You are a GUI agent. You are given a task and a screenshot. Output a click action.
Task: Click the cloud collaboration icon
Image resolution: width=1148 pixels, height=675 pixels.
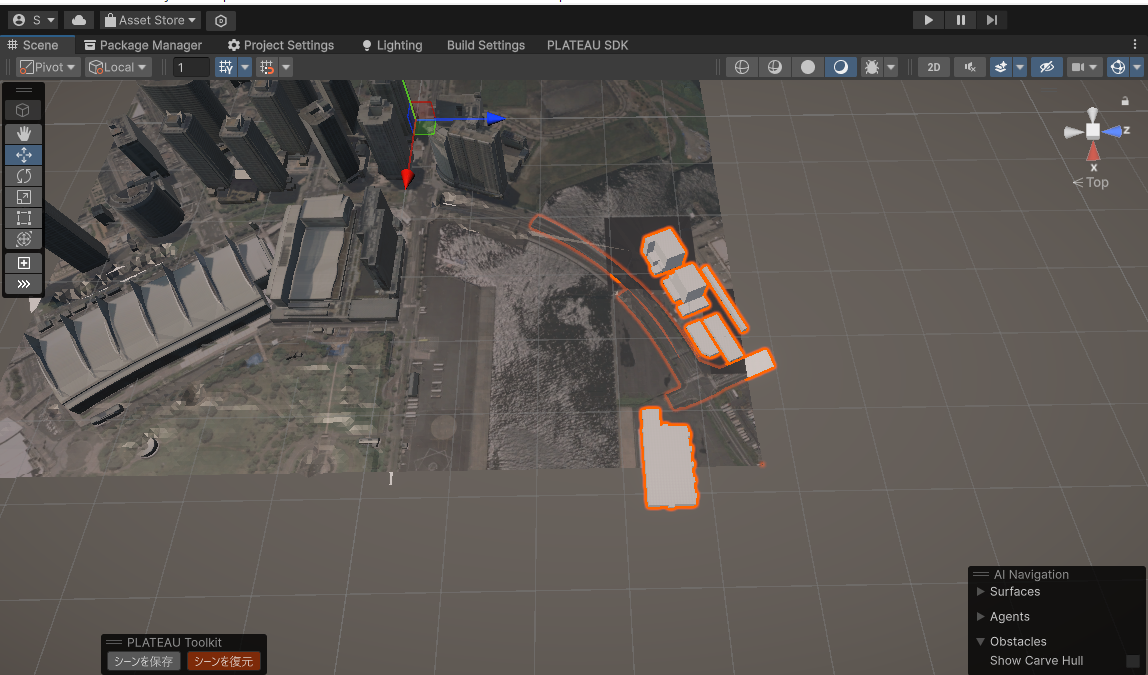[x=78, y=19]
